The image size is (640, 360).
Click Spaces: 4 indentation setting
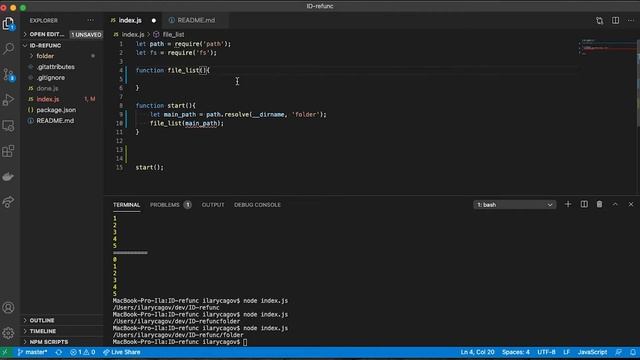pyautogui.click(x=516, y=352)
